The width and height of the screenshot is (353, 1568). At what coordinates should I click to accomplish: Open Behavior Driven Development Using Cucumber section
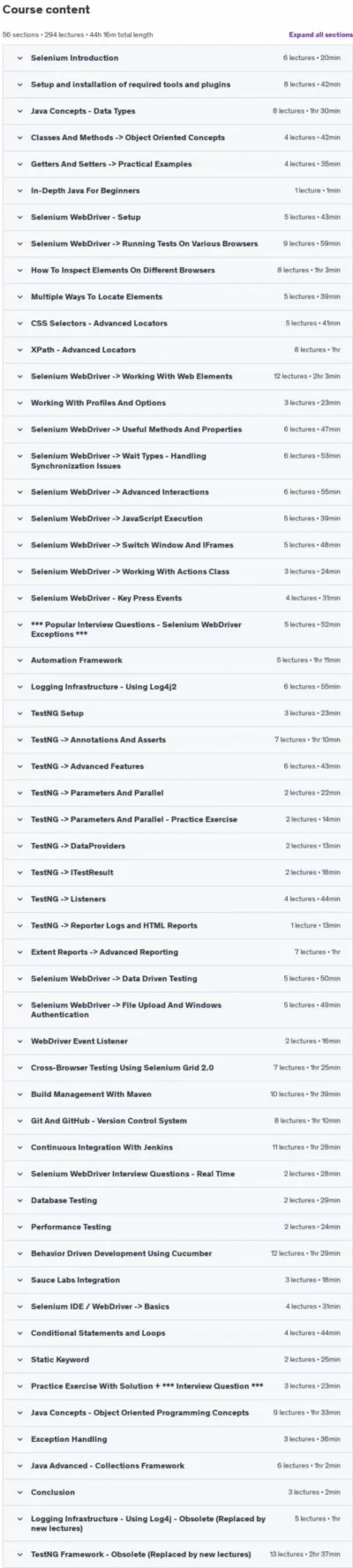pos(177,1254)
